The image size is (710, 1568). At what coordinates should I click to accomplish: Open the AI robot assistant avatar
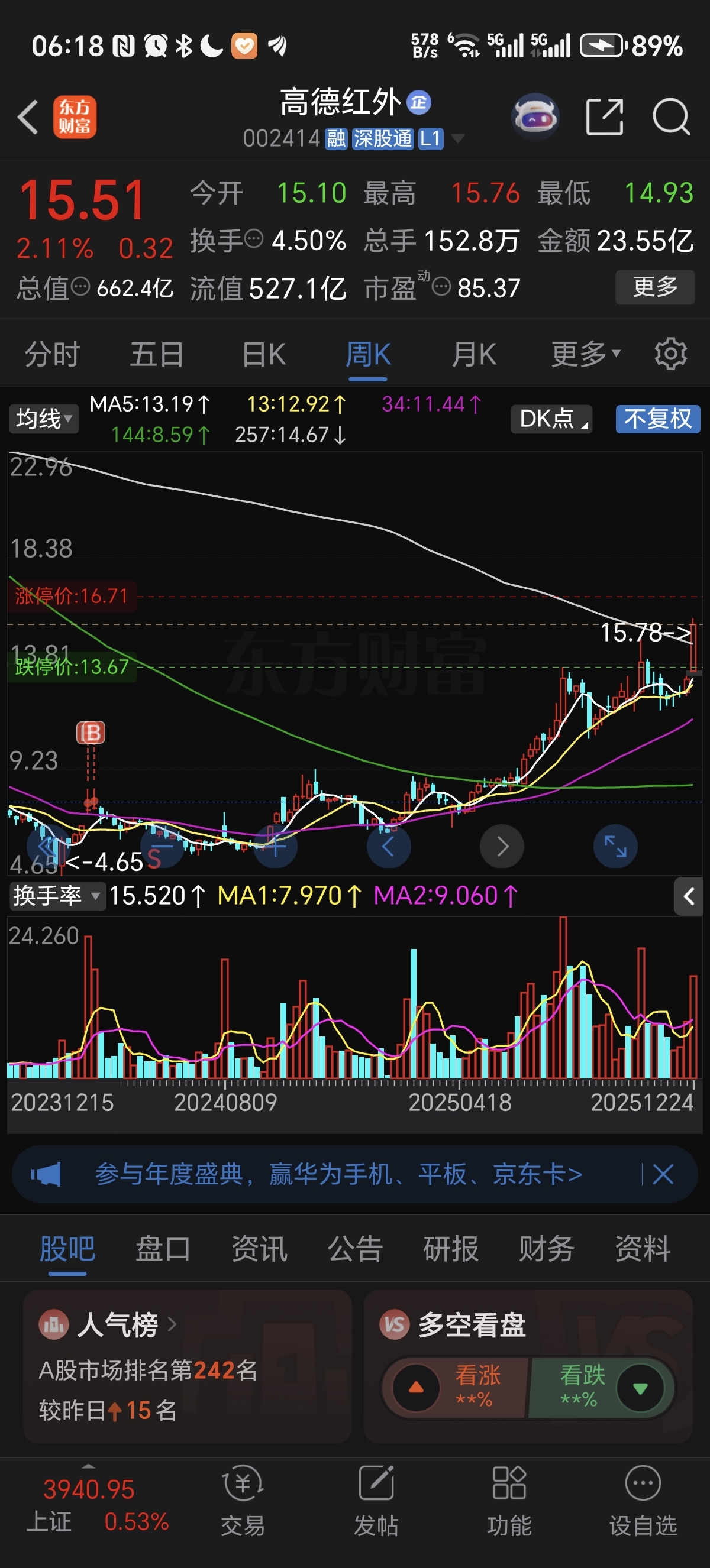[x=535, y=116]
